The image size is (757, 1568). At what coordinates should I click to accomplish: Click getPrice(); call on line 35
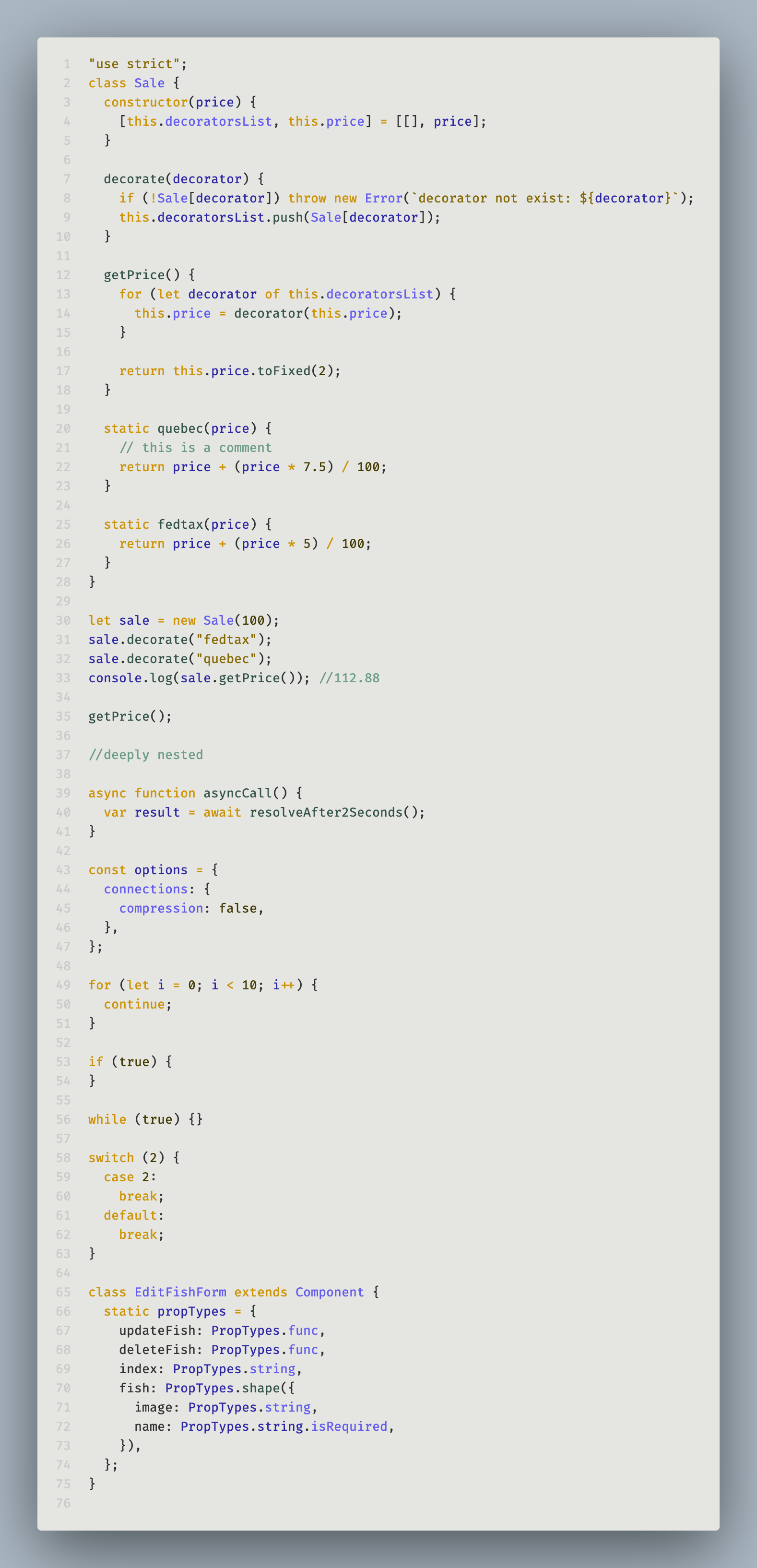click(130, 716)
